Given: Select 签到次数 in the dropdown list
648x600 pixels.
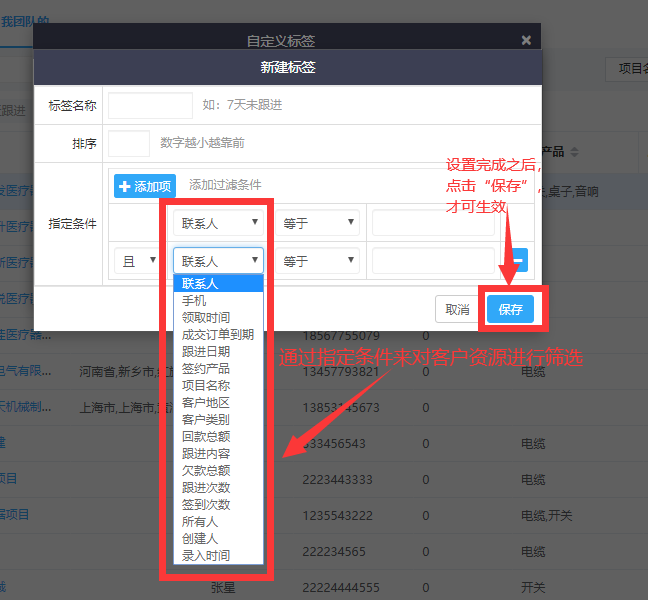Looking at the screenshot, I should (x=218, y=505).
